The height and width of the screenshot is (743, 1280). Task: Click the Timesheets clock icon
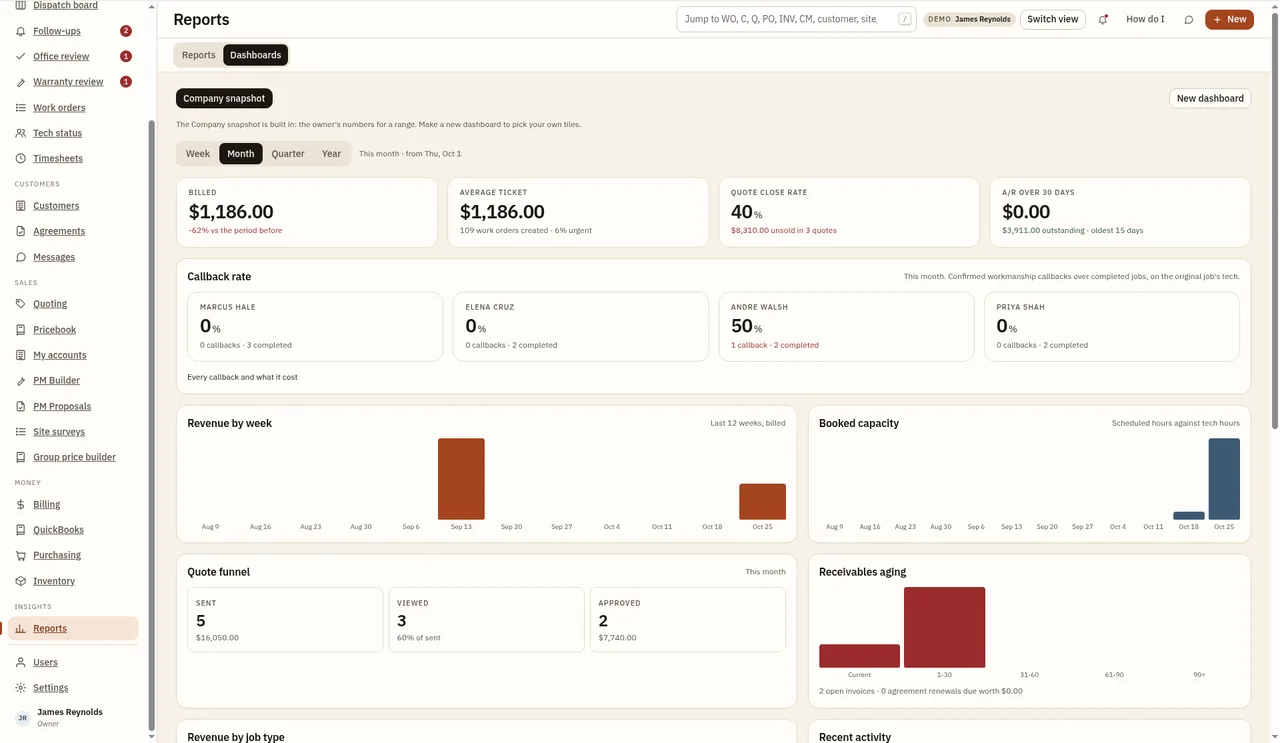point(21,159)
